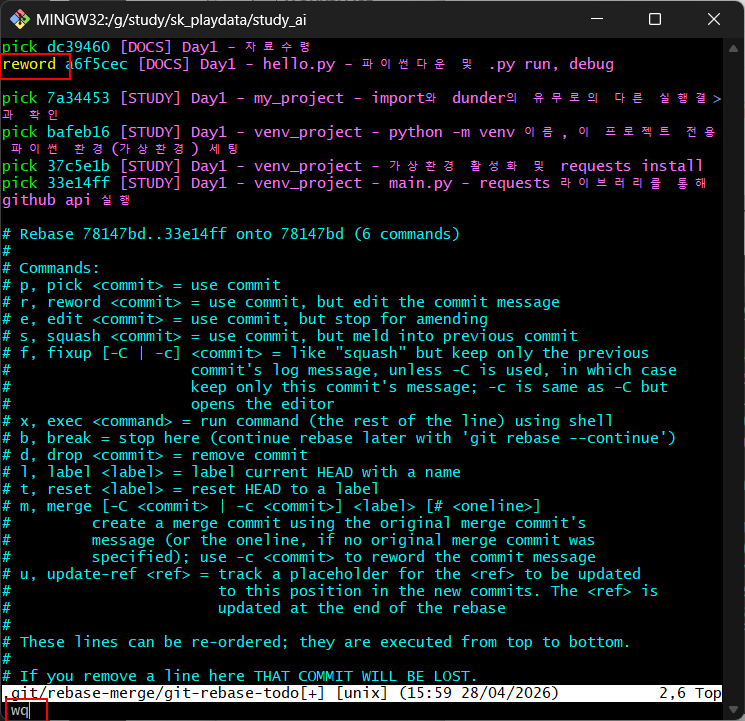Click 'pick' before 37c5e1b
Screen dimensions: 745x721
click(x=20, y=166)
